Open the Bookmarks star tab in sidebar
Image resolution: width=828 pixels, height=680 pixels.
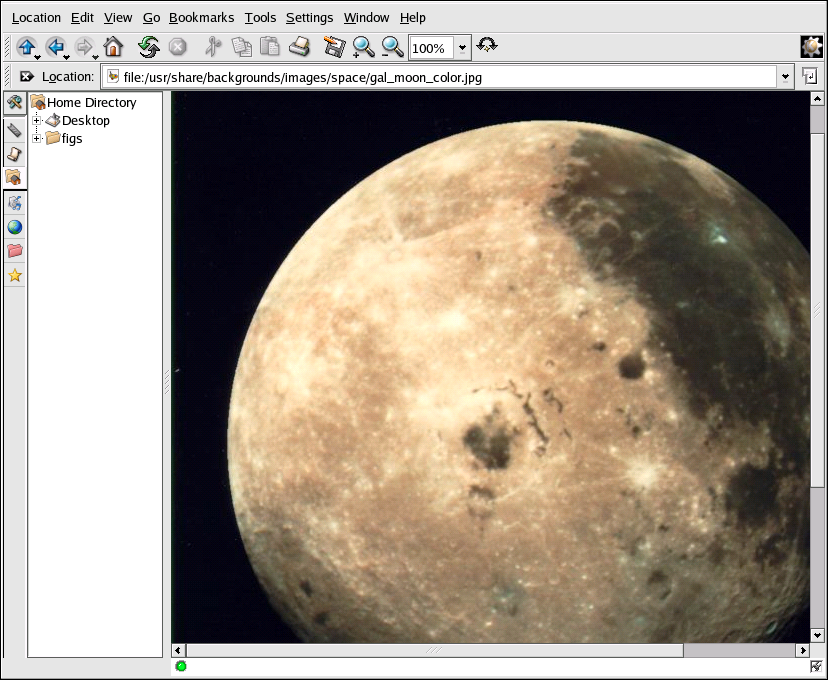point(14,276)
